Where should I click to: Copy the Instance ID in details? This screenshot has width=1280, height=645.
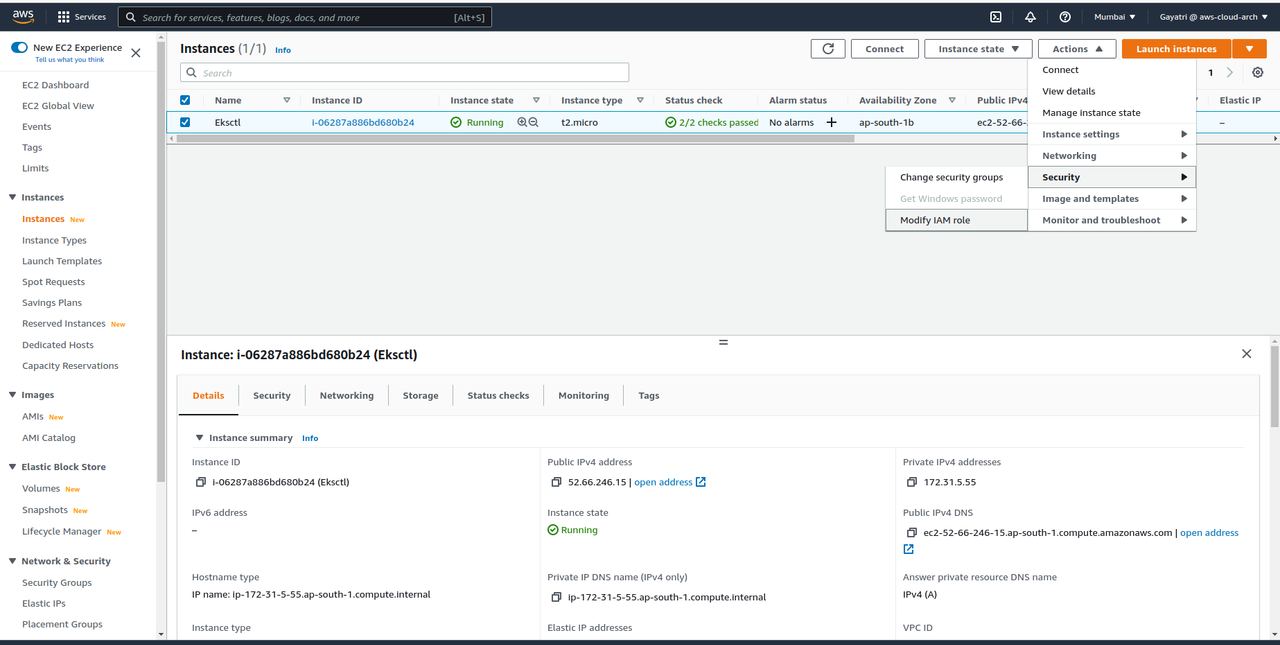tap(201, 482)
